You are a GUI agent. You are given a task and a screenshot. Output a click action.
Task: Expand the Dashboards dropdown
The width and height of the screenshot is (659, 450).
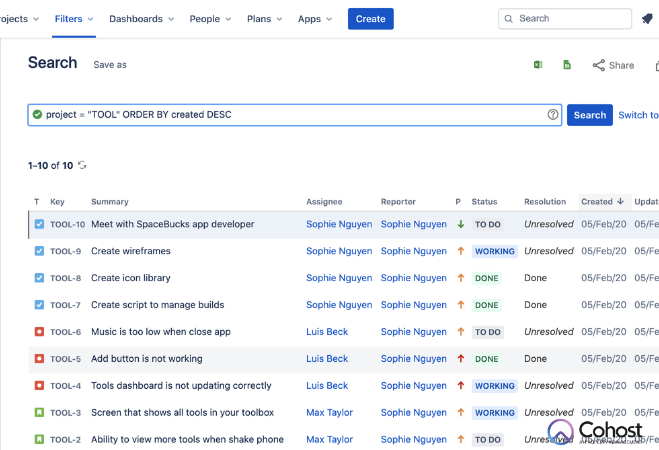pos(141,18)
